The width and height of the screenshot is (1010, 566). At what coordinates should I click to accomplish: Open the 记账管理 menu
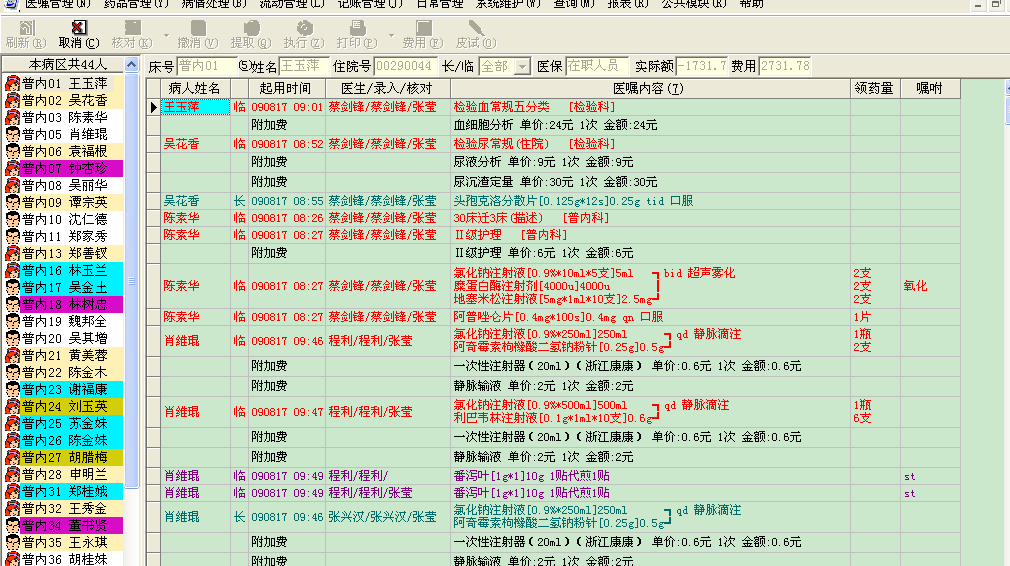coord(370,4)
